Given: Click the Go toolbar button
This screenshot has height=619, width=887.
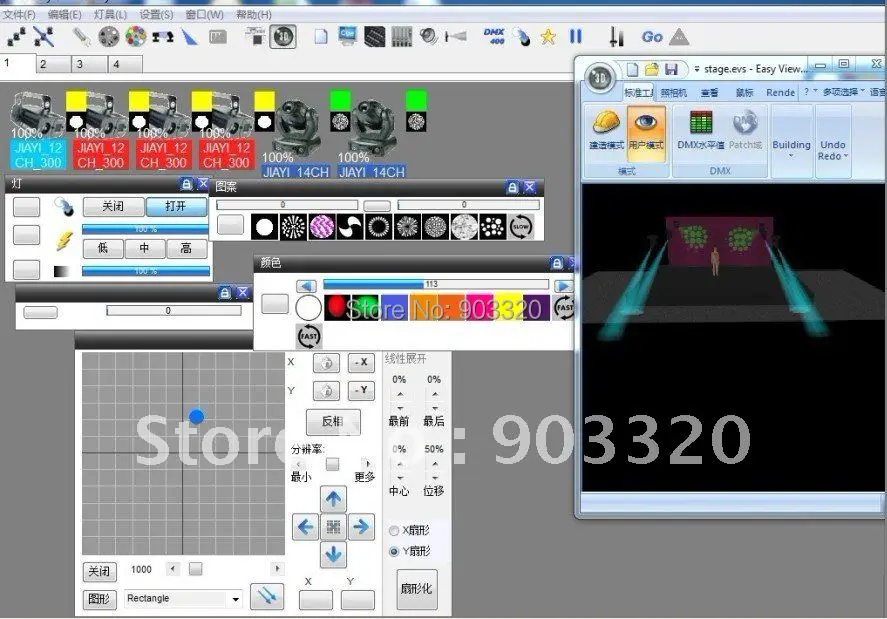Looking at the screenshot, I should click(652, 37).
